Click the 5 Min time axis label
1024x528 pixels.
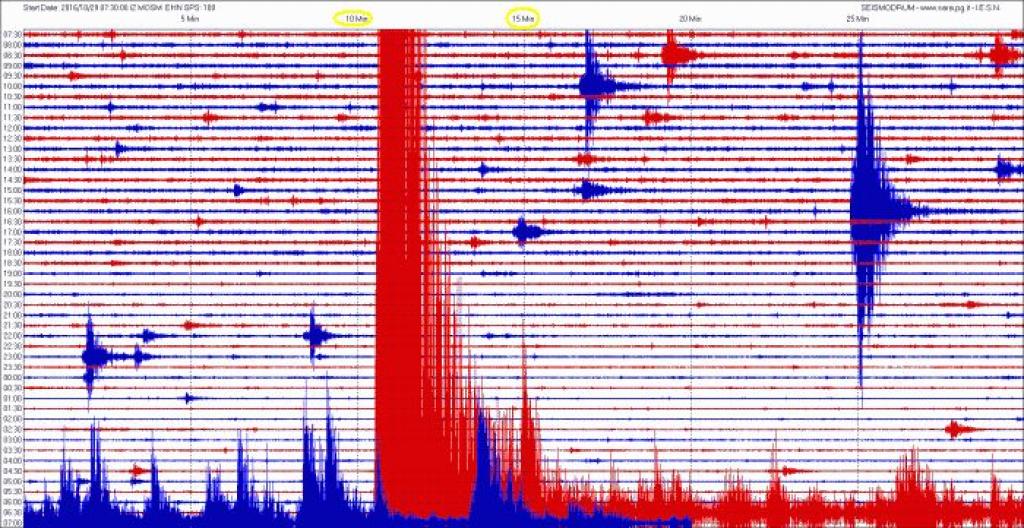[x=187, y=19]
